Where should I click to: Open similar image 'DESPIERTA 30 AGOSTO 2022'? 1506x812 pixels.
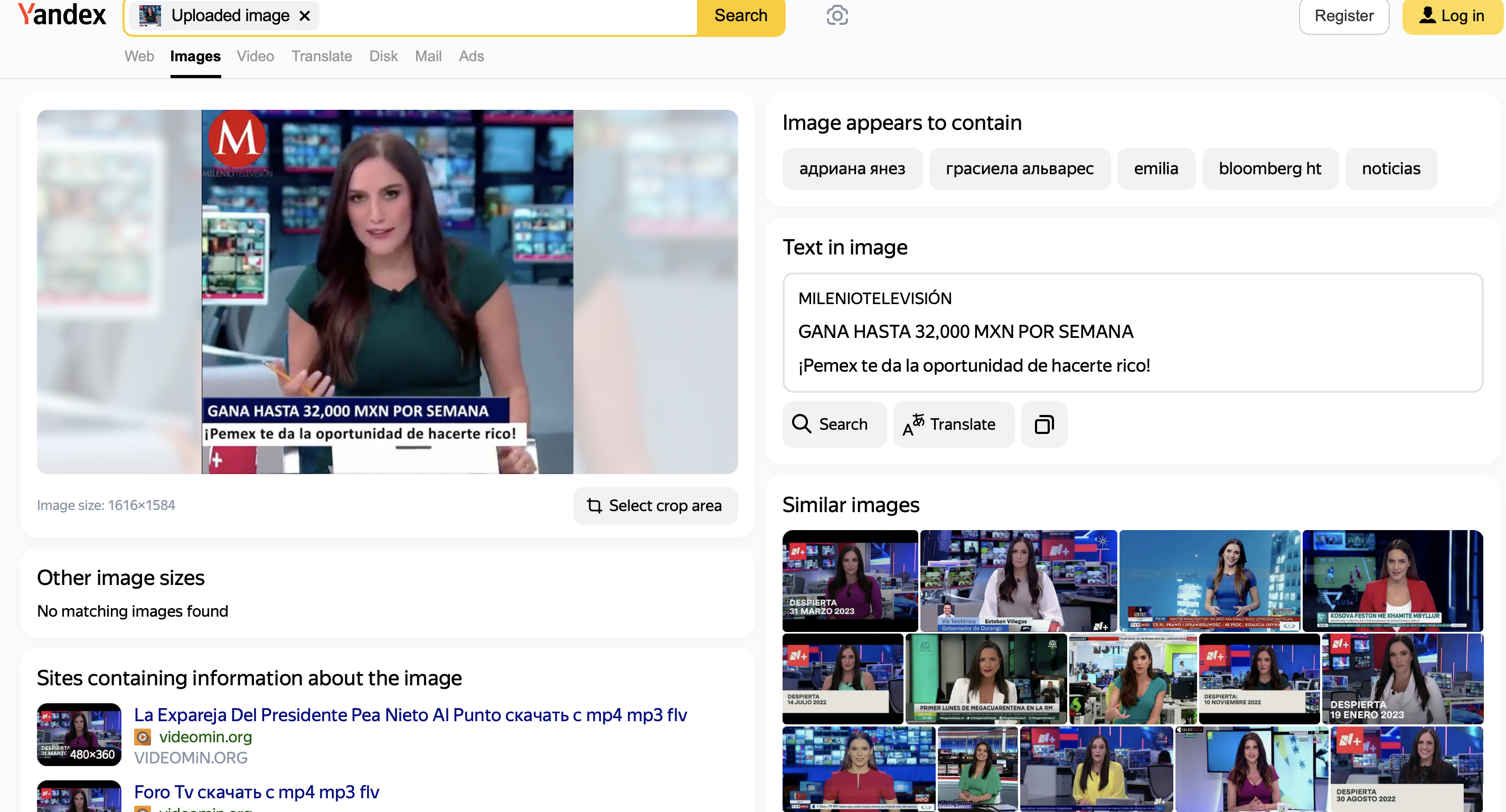tap(1407, 769)
